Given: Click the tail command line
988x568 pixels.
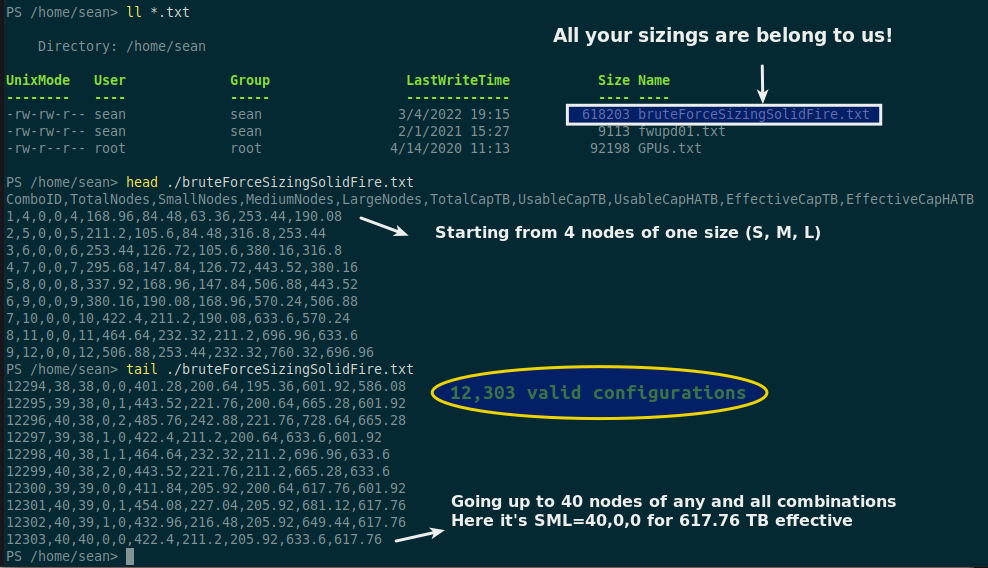Looking at the screenshot, I should (x=210, y=369).
